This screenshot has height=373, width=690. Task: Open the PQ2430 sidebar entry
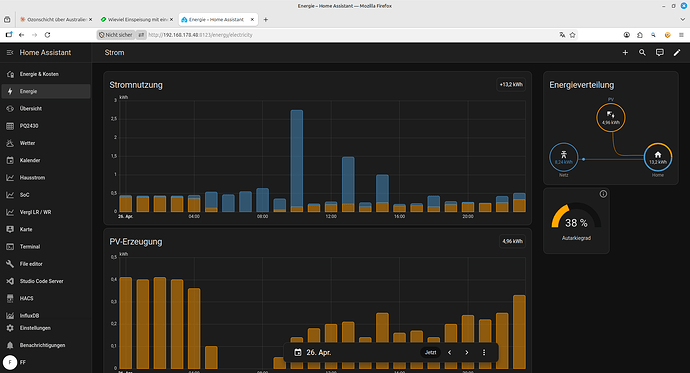click(x=46, y=126)
